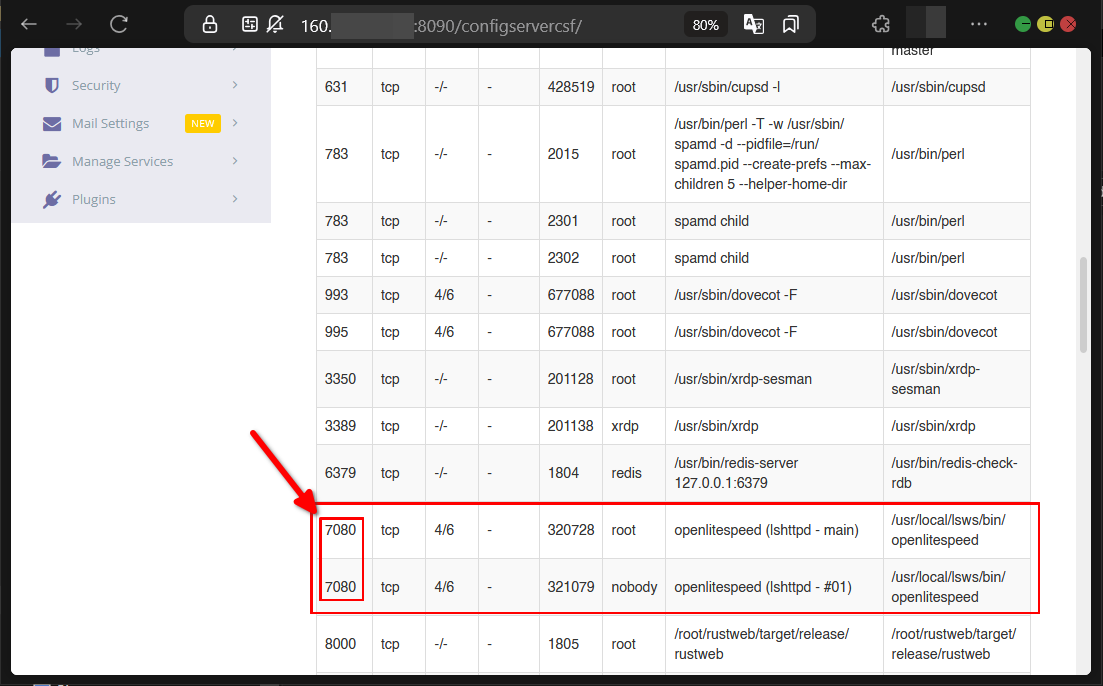Click the Security shield icon in sidebar

tap(52, 86)
